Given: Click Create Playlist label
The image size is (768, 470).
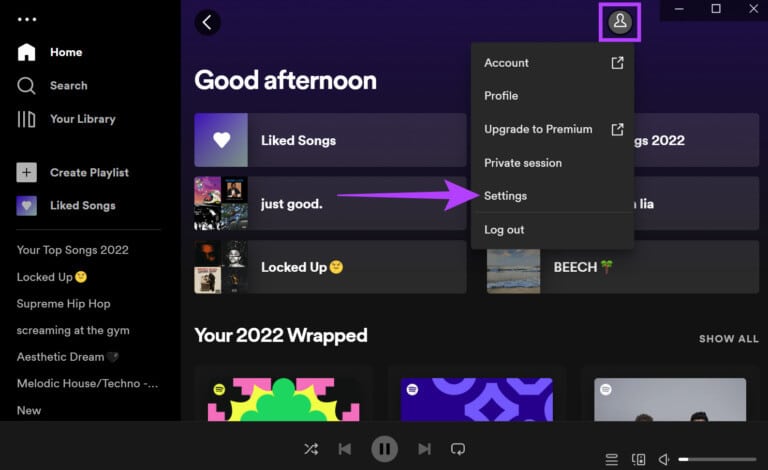Looking at the screenshot, I should click(x=89, y=172).
